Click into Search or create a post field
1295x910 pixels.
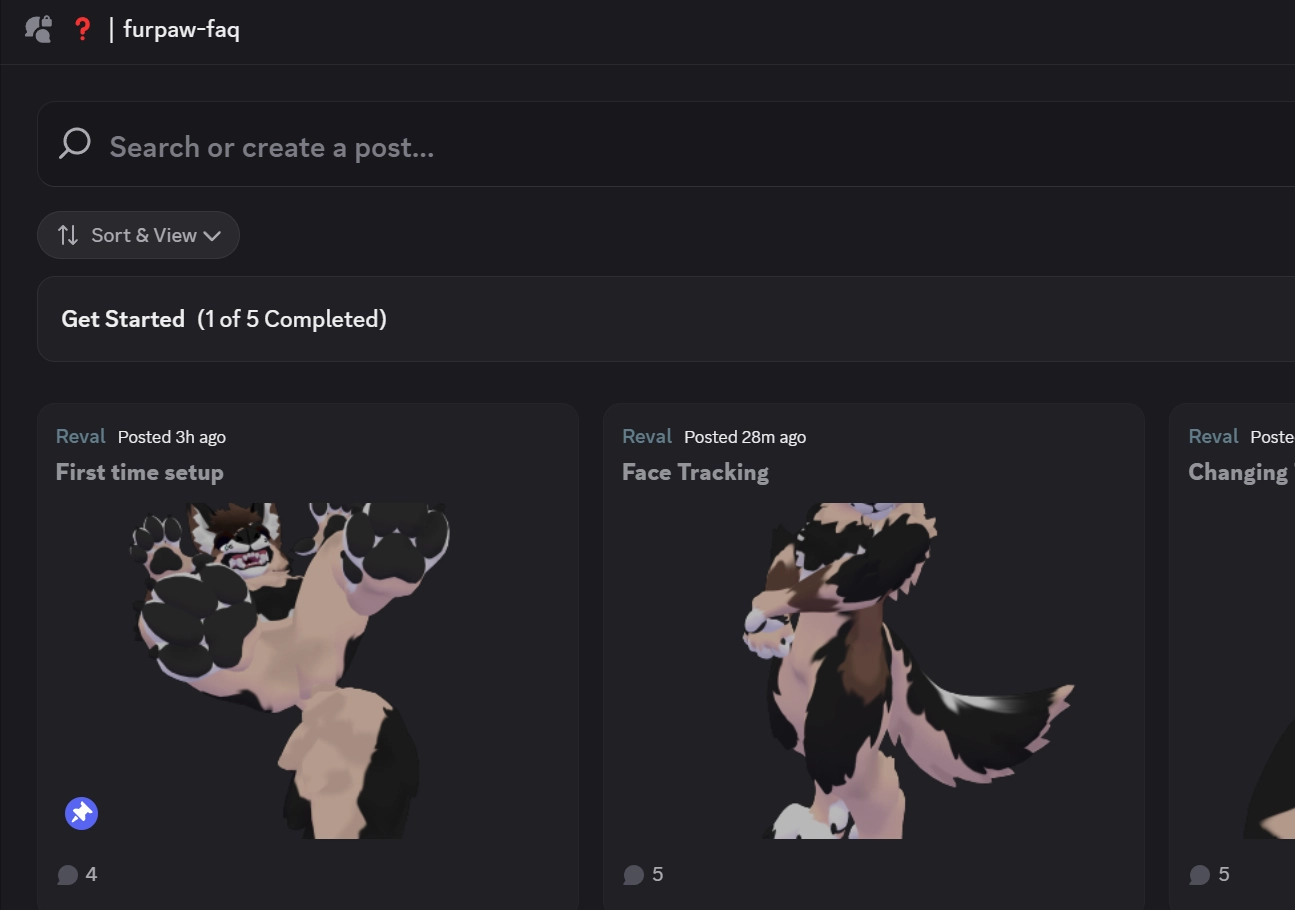[666, 144]
